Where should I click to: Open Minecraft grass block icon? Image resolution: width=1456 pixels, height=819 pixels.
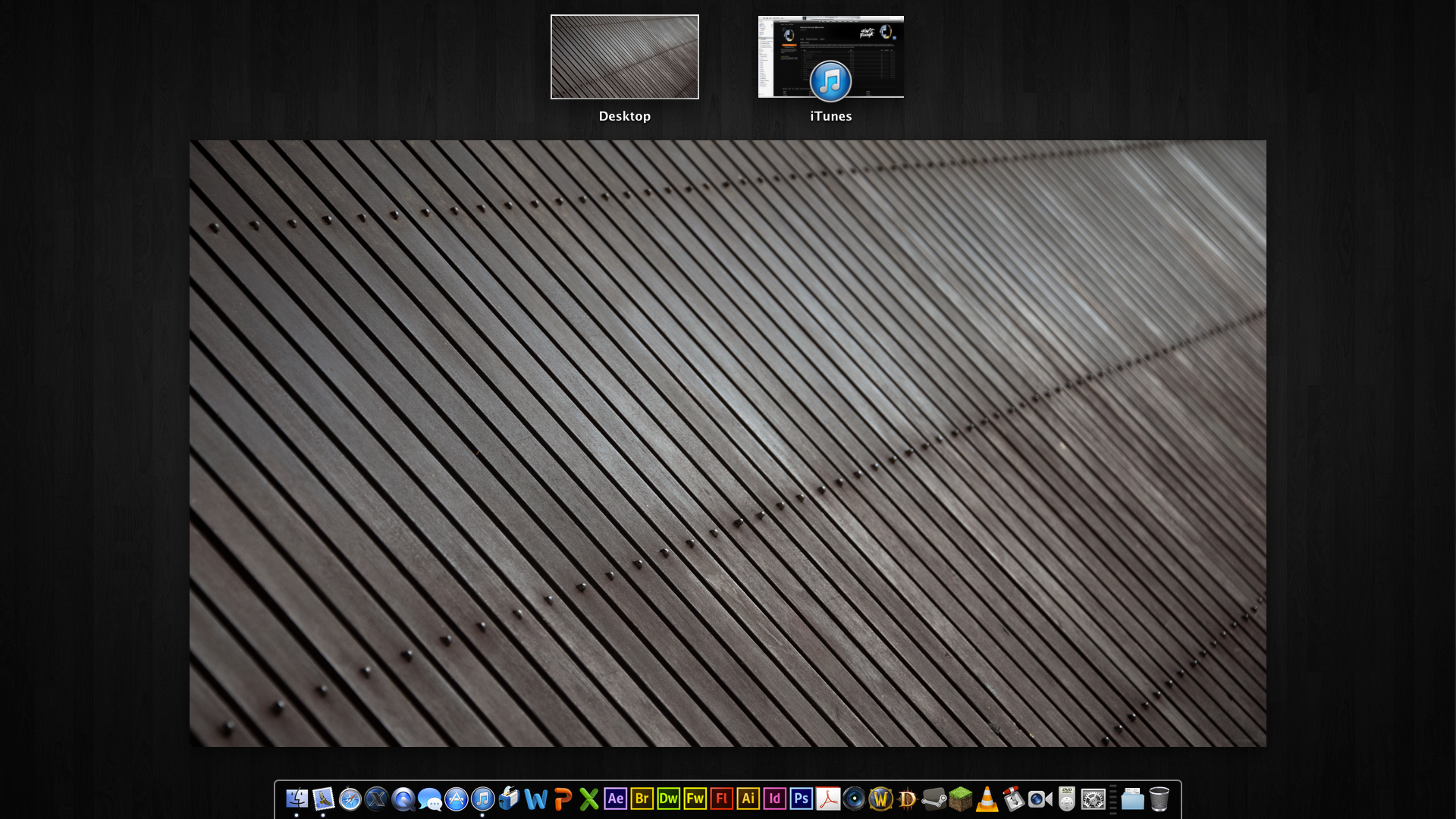960,799
